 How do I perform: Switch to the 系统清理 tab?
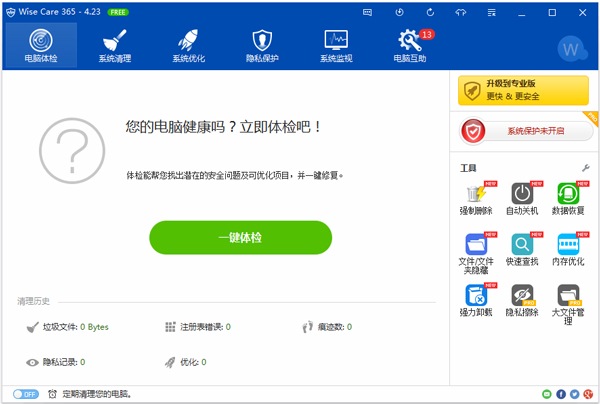(x=115, y=46)
